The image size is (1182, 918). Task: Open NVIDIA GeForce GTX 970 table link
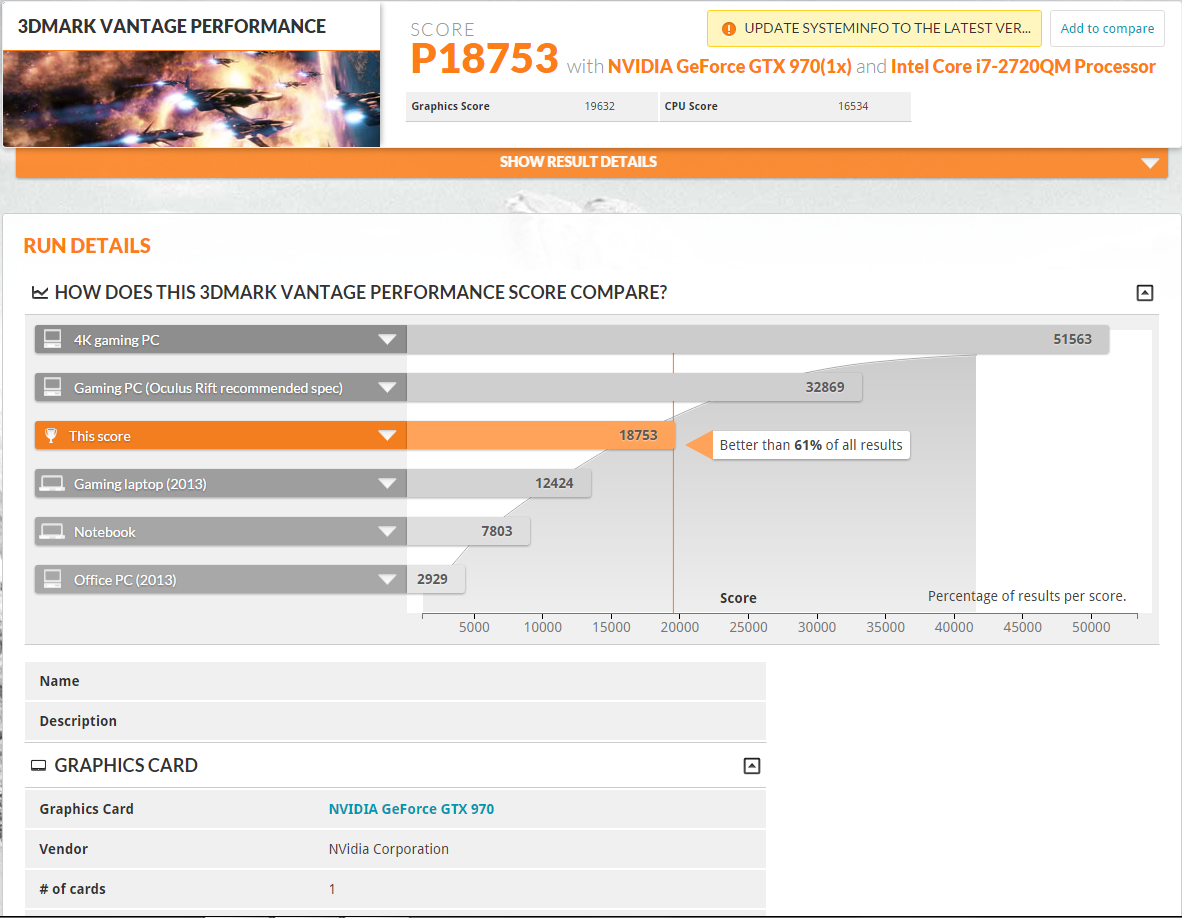tap(412, 809)
